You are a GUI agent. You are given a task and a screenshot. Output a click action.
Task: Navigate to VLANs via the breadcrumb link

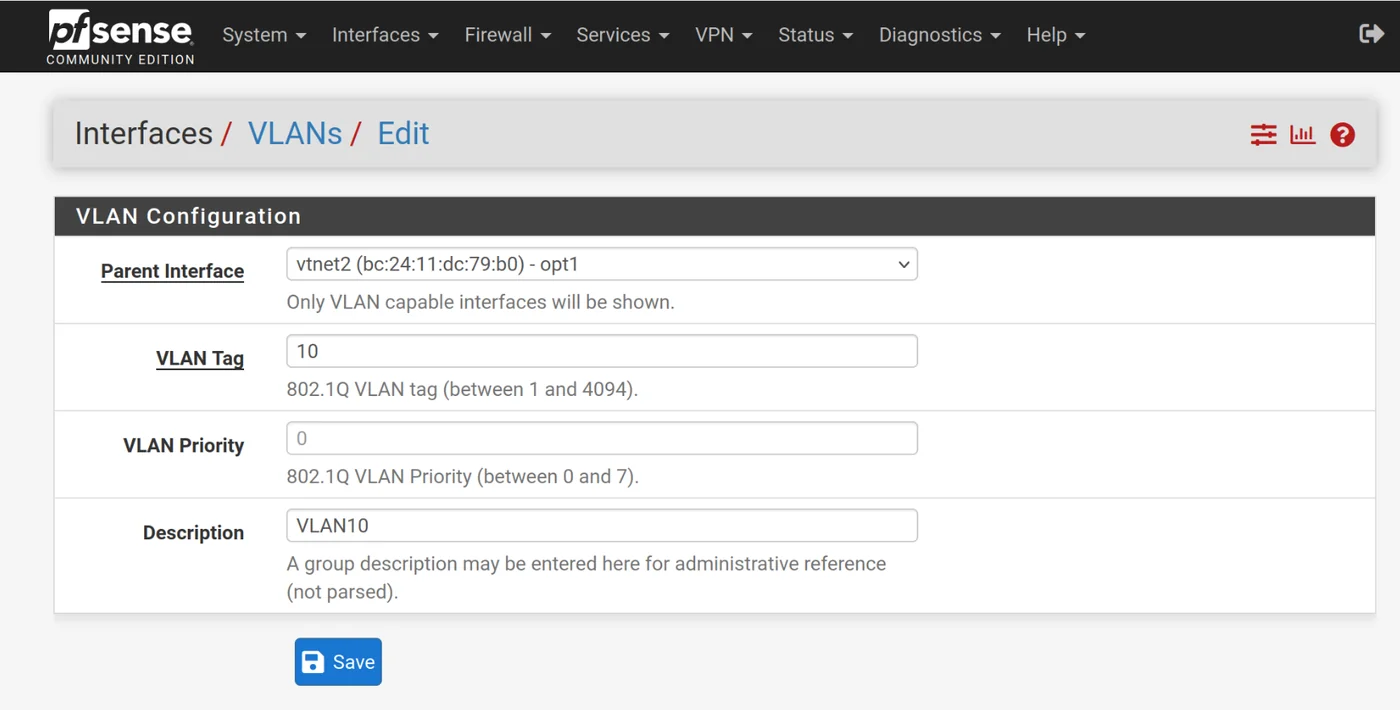pos(295,132)
